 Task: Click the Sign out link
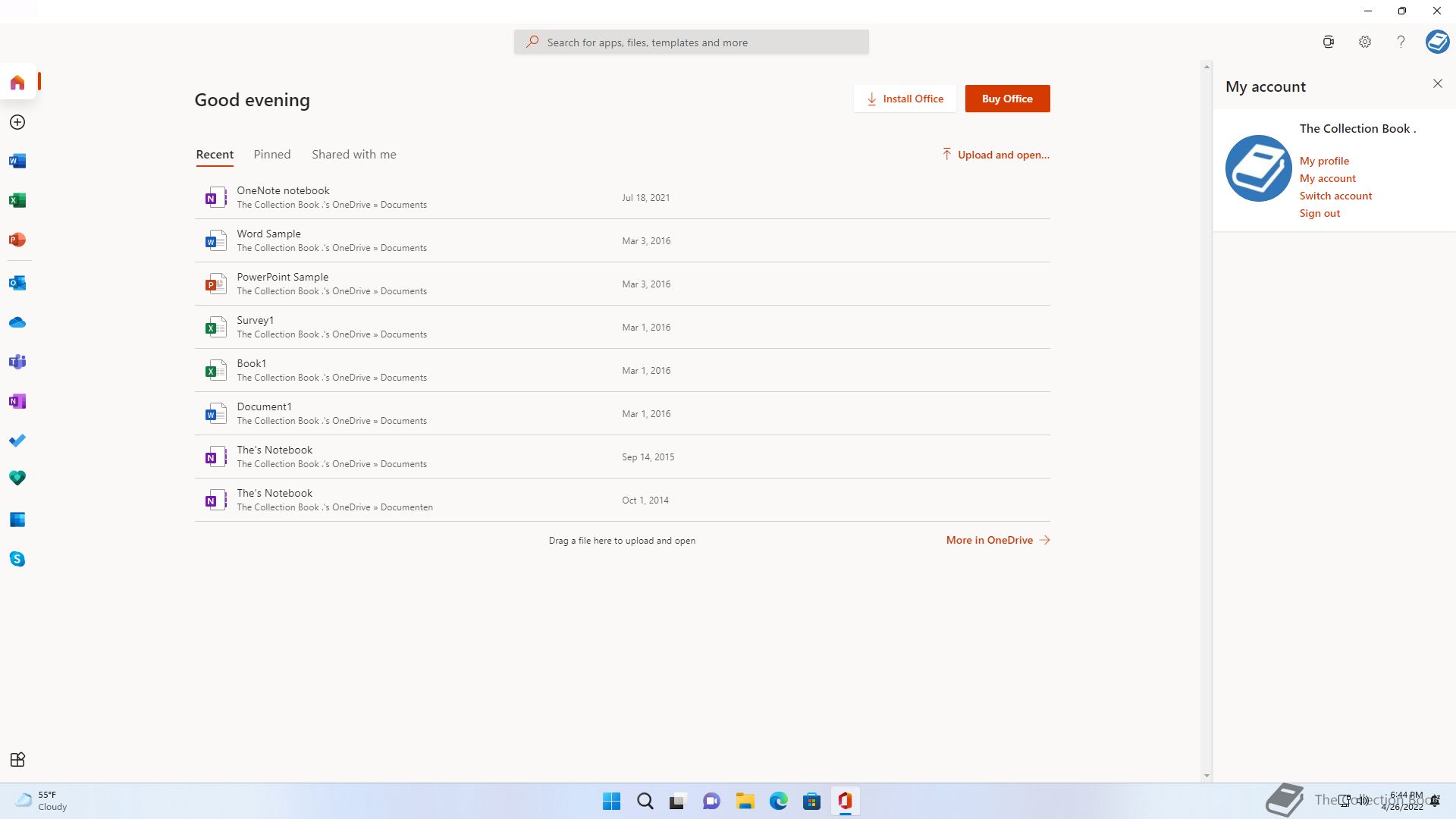(1319, 214)
